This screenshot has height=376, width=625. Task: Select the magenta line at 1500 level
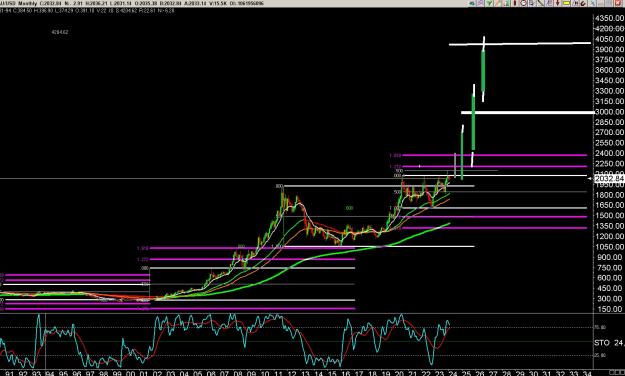(x=494, y=217)
